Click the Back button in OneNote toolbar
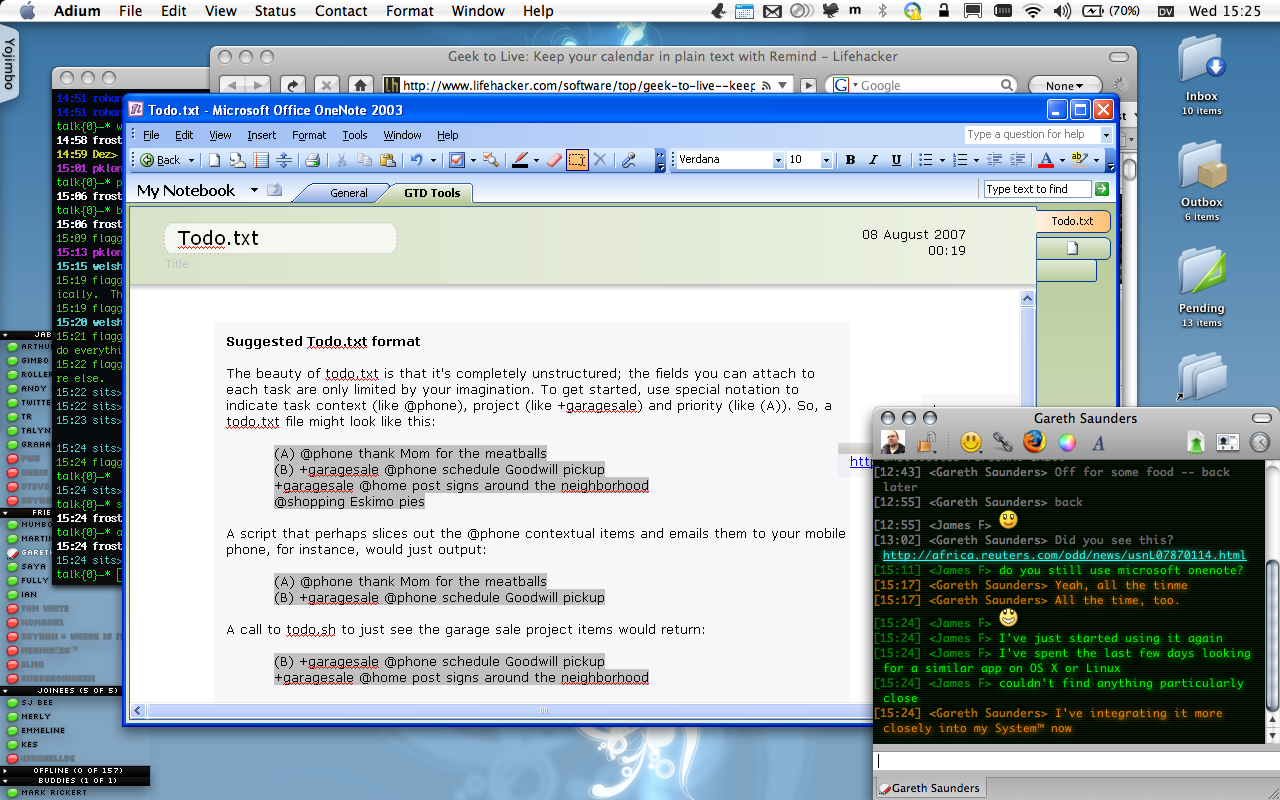Screen dimensions: 1280x800 162,160
